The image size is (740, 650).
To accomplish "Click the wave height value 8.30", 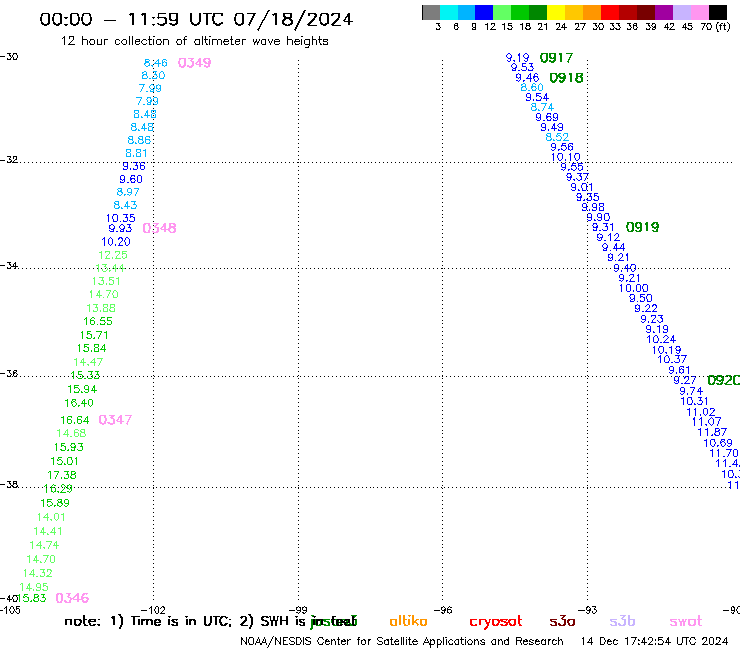I will (x=153, y=76).
